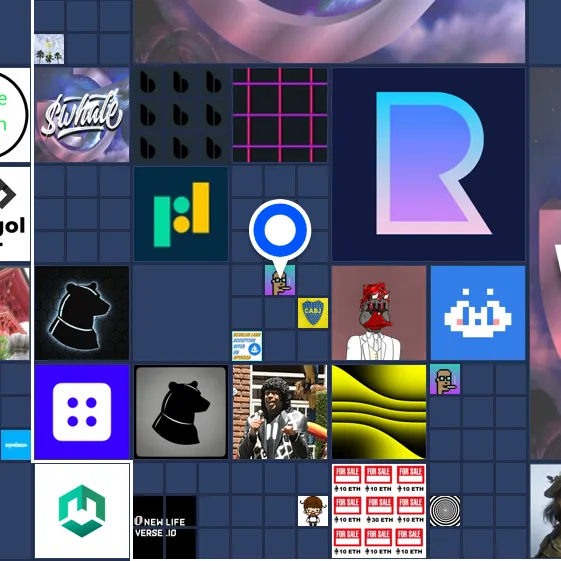
Task: Open the $whale land tile
Action: 82,115
